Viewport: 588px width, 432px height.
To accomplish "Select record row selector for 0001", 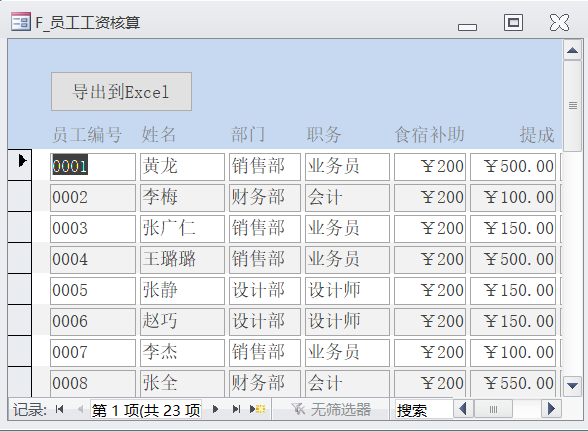I will 20,165.
